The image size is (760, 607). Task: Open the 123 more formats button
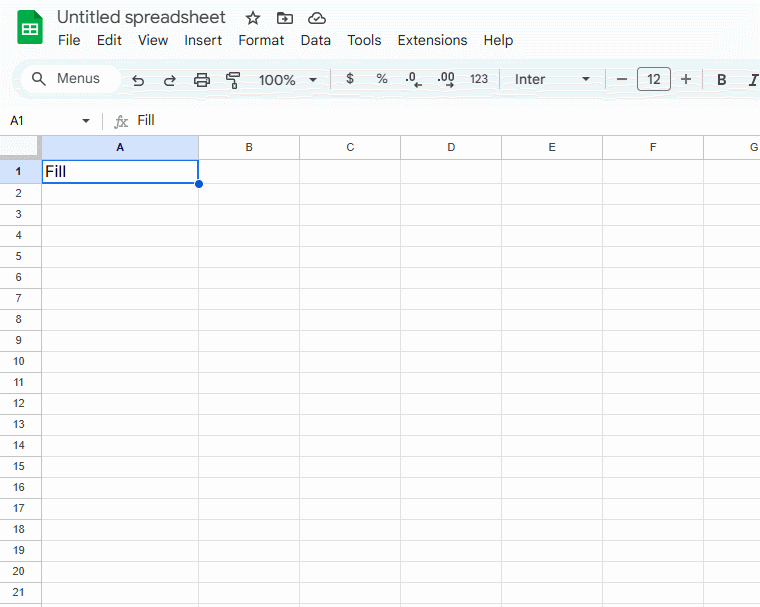[x=479, y=79]
